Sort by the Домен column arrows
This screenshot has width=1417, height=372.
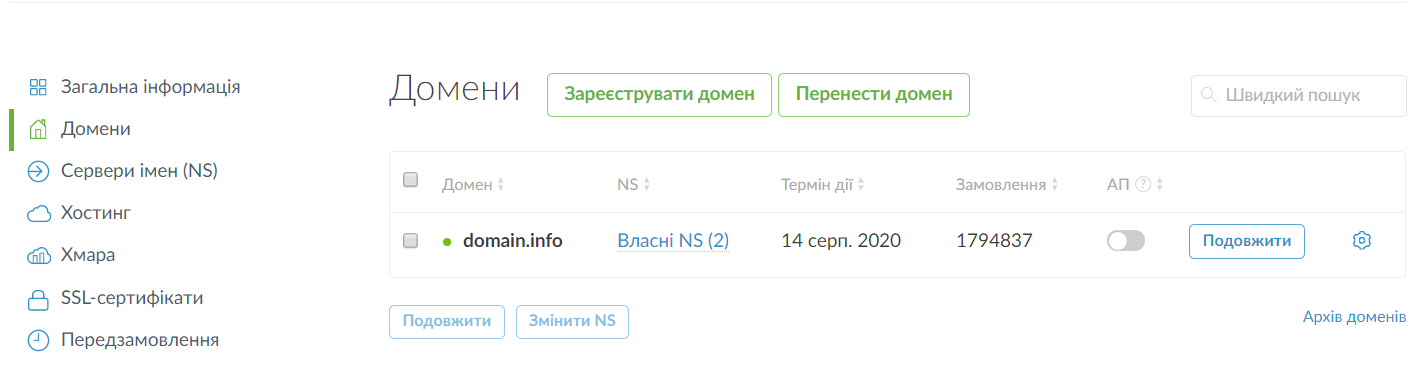click(x=501, y=185)
